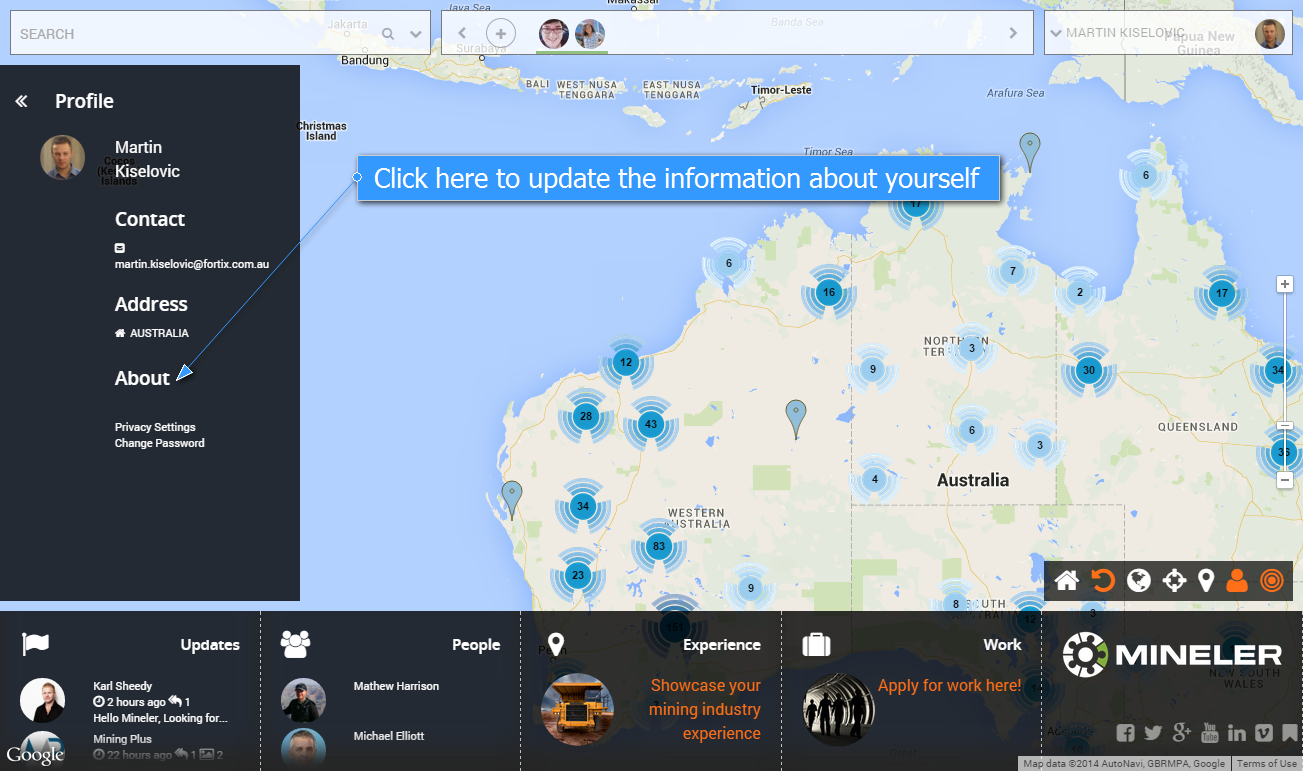Click the search magnifier icon
The height and width of the screenshot is (771, 1303).
[388, 34]
